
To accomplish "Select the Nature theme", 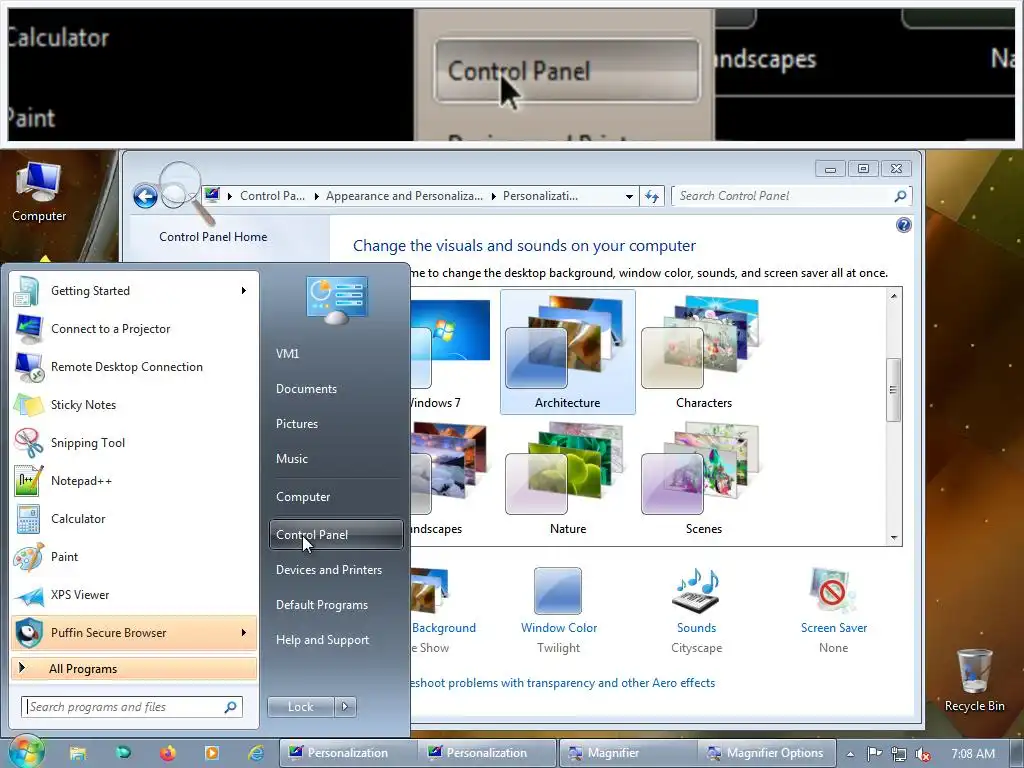I will point(568,479).
